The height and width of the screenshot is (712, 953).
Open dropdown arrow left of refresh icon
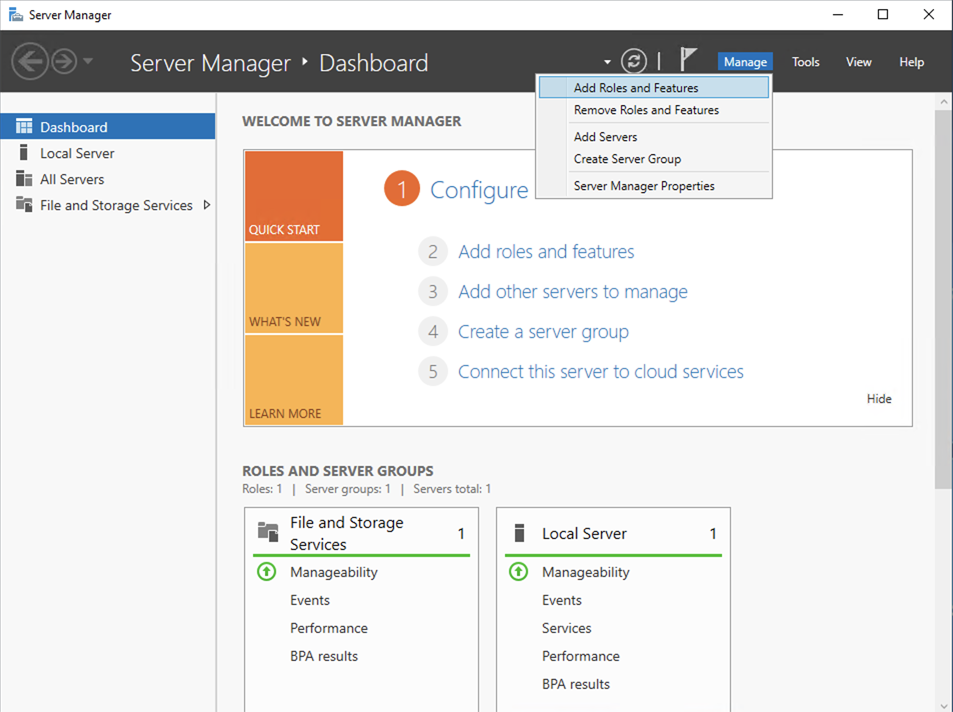click(607, 62)
